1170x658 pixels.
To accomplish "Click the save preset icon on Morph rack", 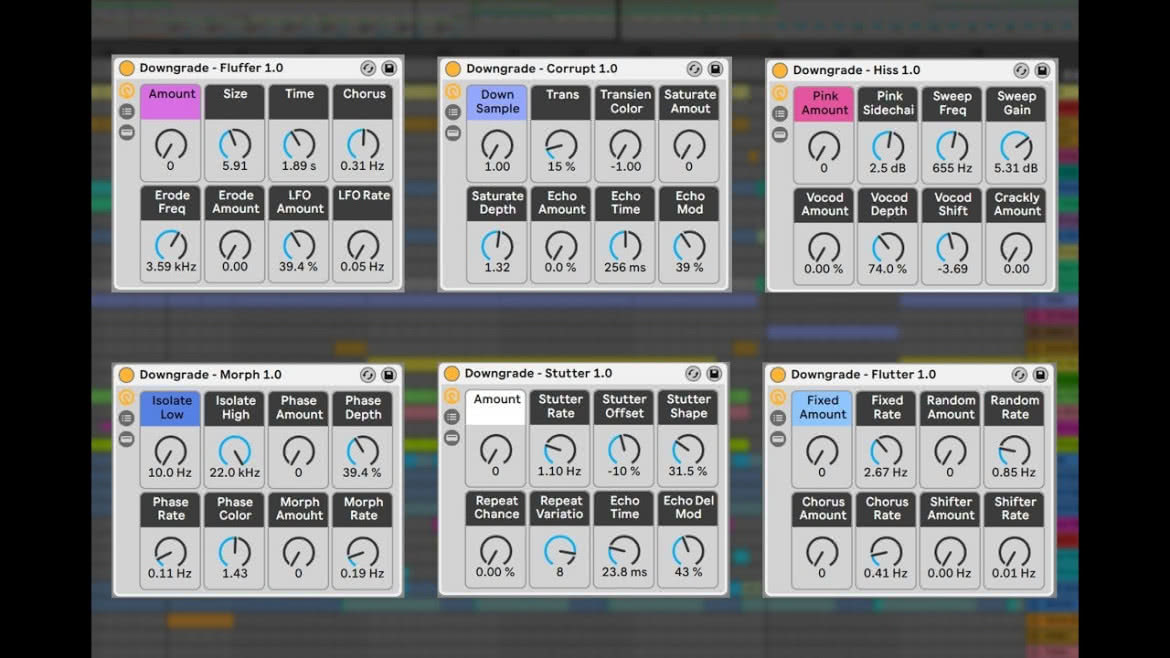I will click(x=389, y=375).
